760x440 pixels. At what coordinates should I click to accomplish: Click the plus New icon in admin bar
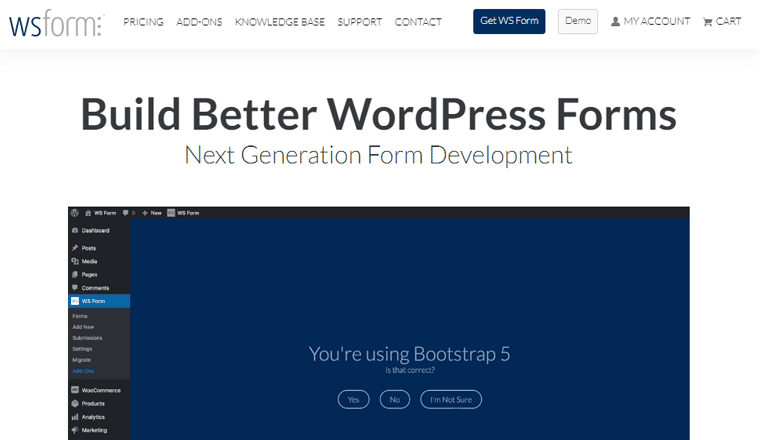(144, 213)
